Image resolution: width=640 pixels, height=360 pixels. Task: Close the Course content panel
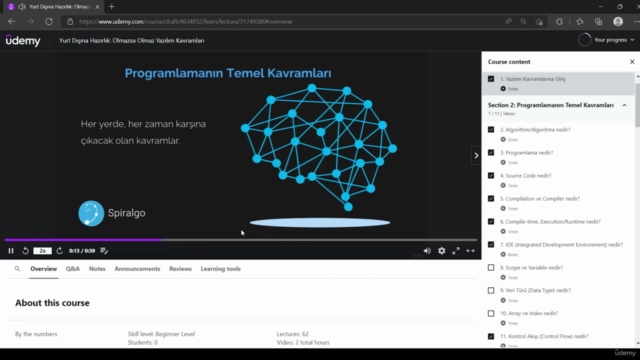click(632, 62)
